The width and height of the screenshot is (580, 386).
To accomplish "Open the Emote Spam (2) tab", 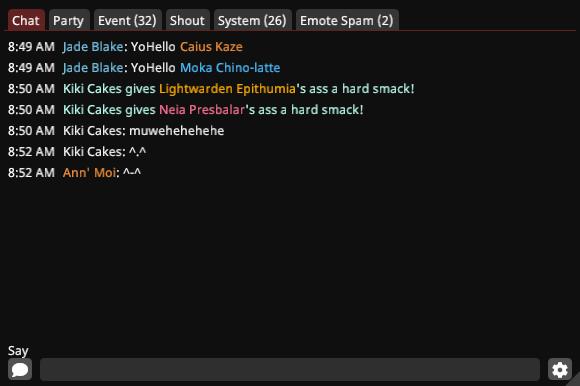I will coord(347,20).
